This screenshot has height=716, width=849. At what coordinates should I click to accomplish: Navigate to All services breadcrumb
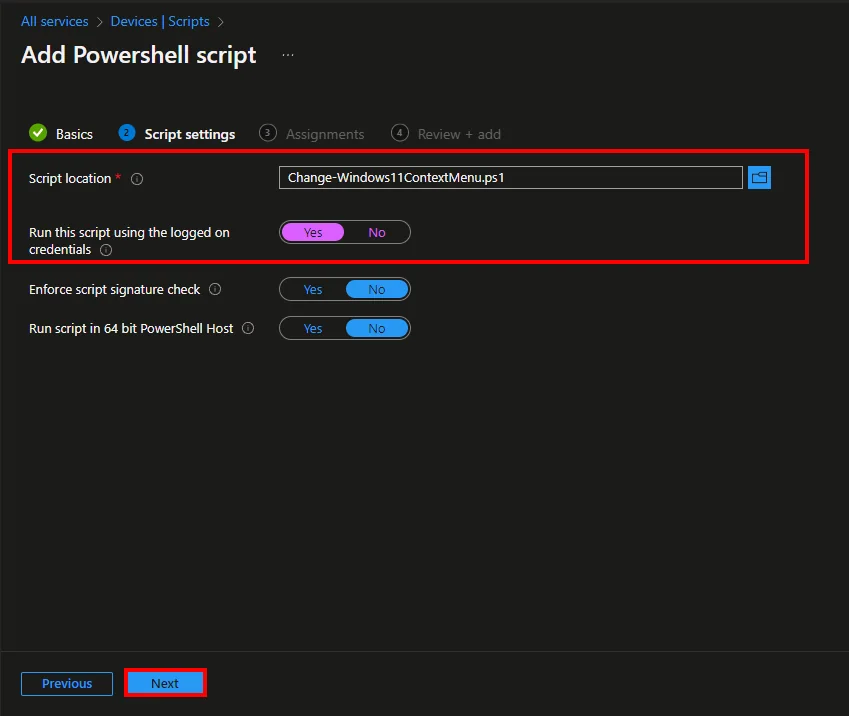[55, 21]
